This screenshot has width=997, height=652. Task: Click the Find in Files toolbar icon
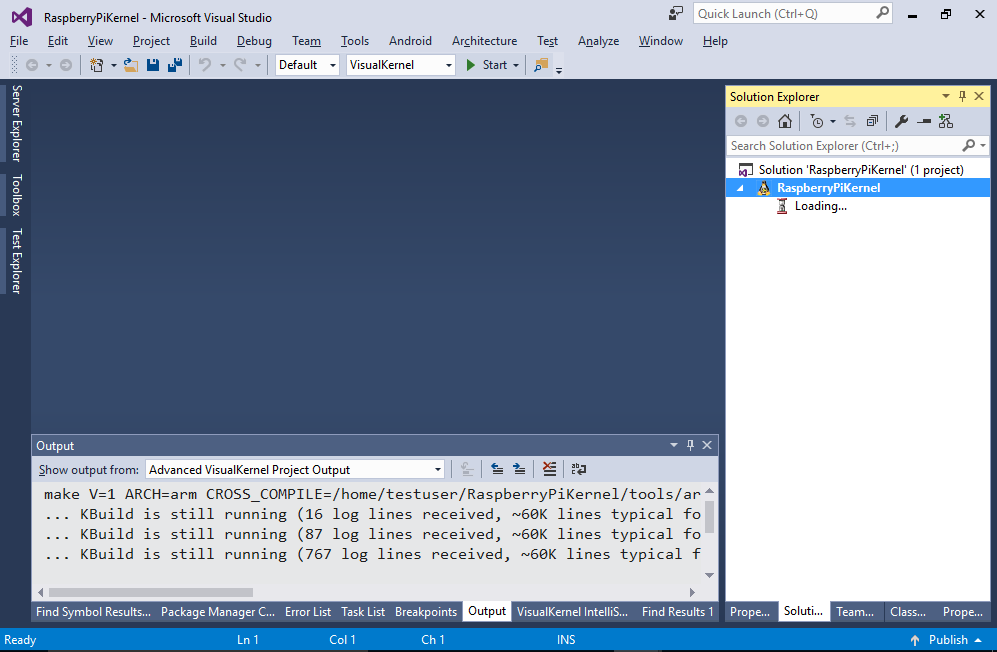click(x=541, y=65)
